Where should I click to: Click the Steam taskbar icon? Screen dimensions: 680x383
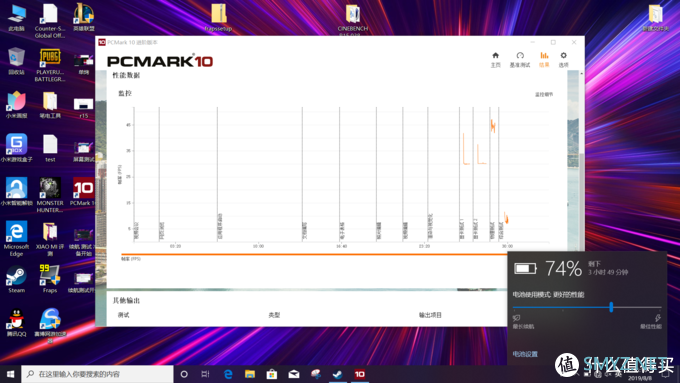pyautogui.click(x=337, y=374)
